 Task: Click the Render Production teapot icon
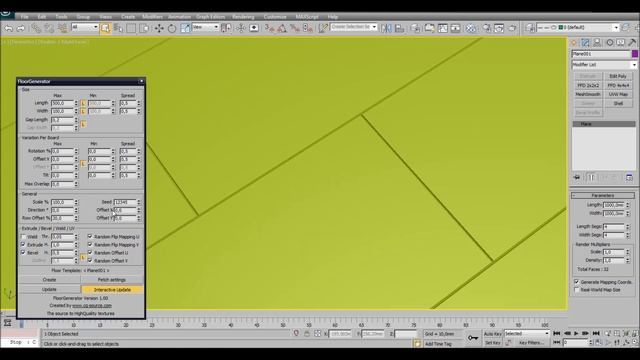512,28
